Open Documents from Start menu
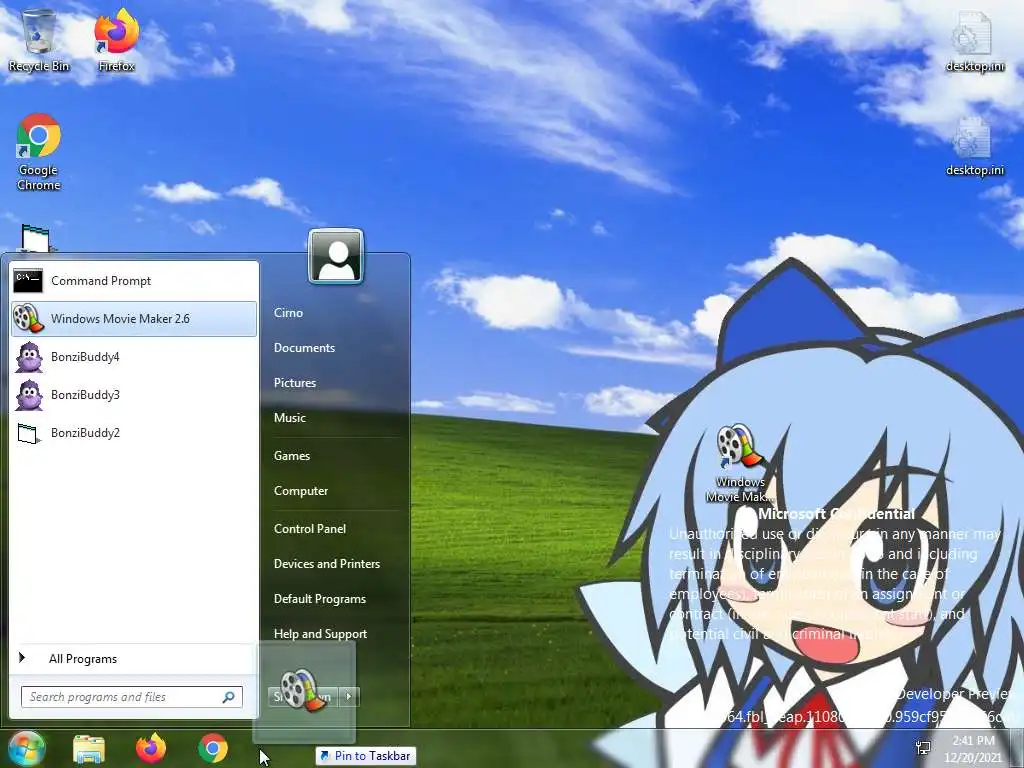 tap(304, 348)
